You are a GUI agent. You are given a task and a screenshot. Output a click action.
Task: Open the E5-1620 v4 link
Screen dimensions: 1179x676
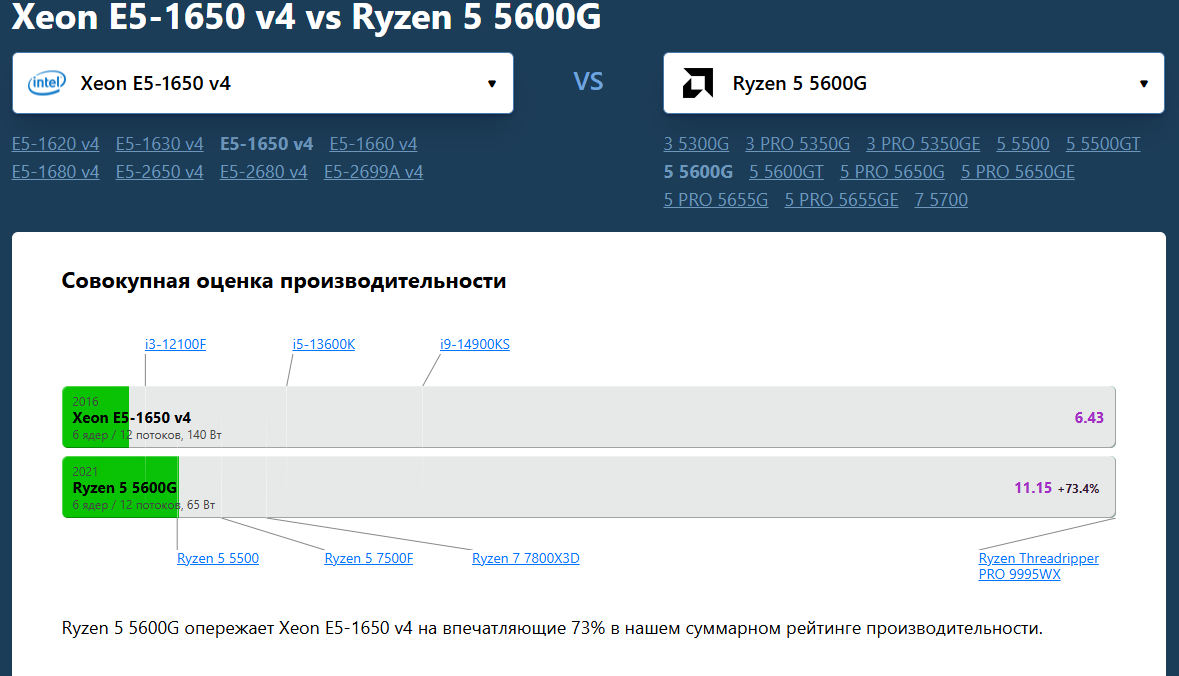point(56,144)
